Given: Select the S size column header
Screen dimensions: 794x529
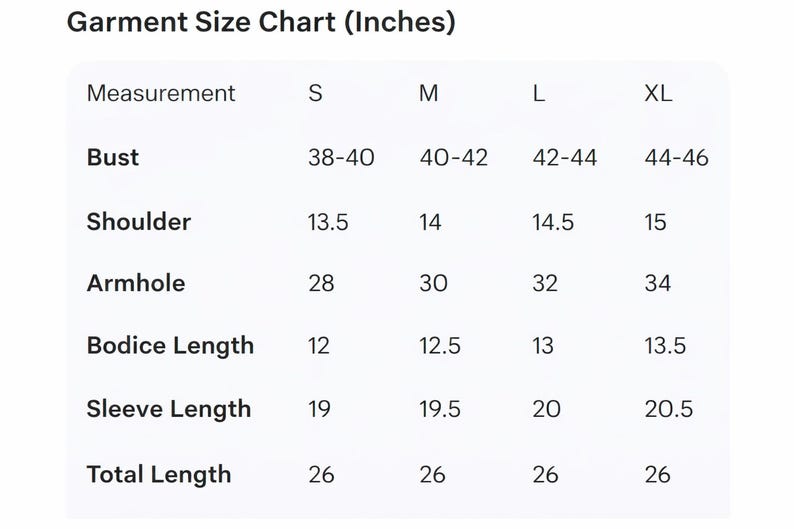Looking at the screenshot, I should 315,93.
